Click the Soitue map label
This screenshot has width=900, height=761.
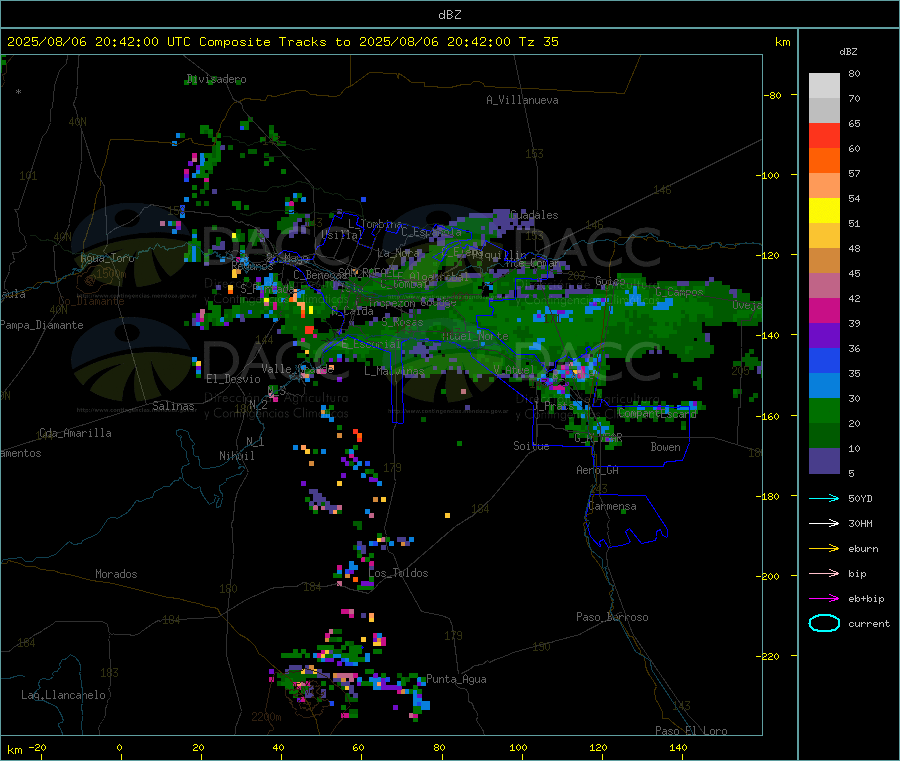(531, 446)
